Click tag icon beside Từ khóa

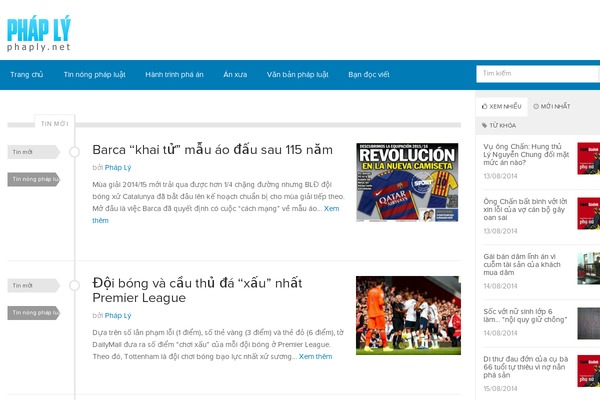484,125
